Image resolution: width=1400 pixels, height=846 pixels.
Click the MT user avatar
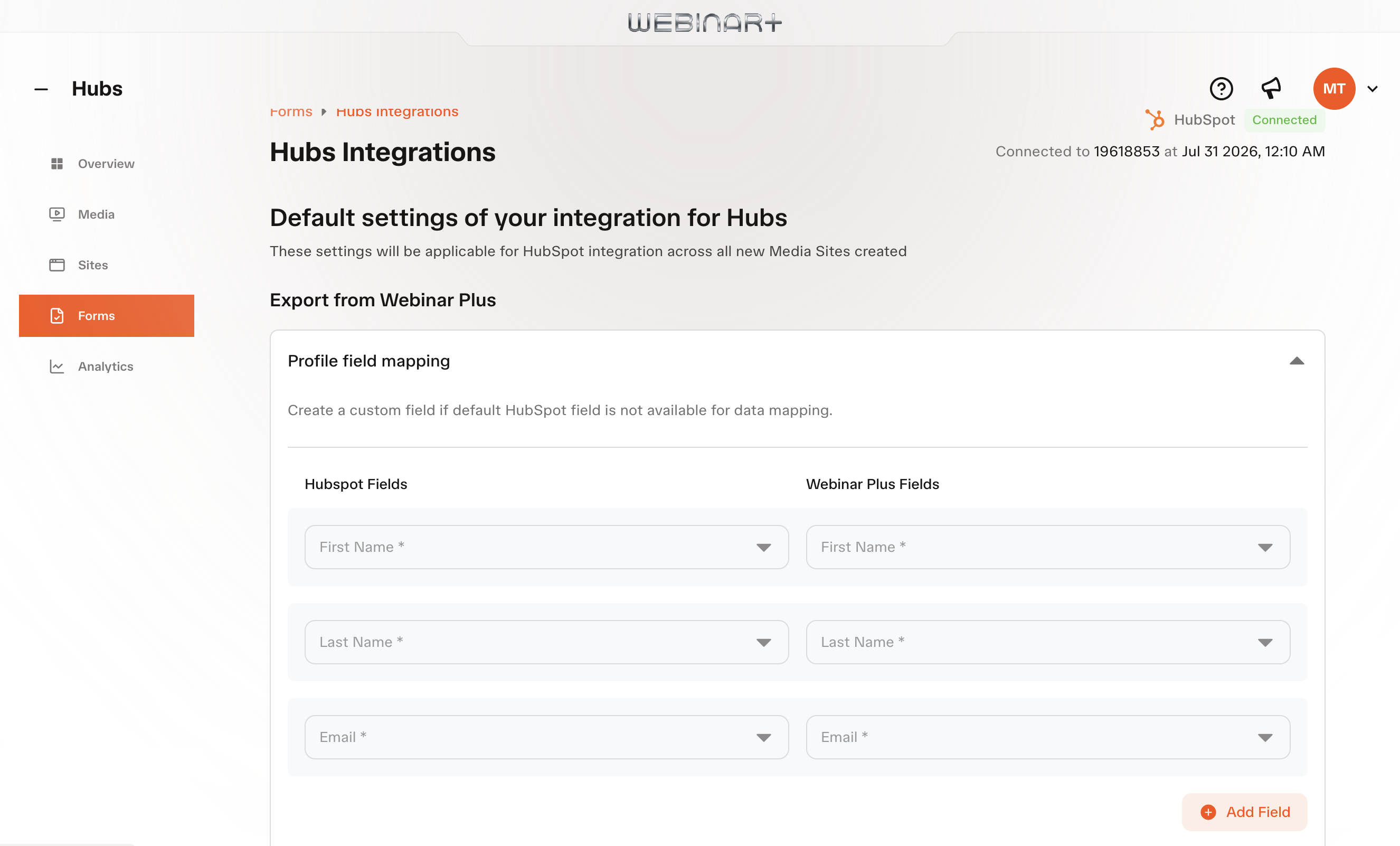[x=1334, y=89]
